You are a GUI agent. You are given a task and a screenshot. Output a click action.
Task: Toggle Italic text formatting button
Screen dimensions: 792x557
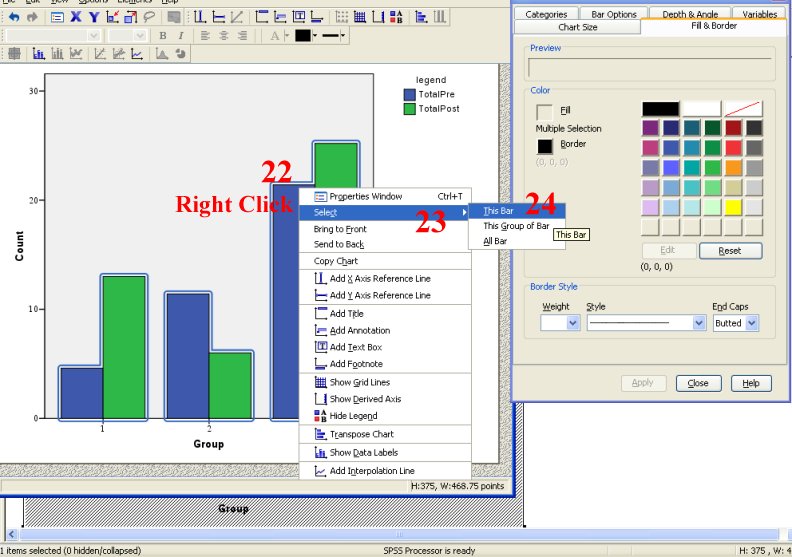(x=181, y=36)
